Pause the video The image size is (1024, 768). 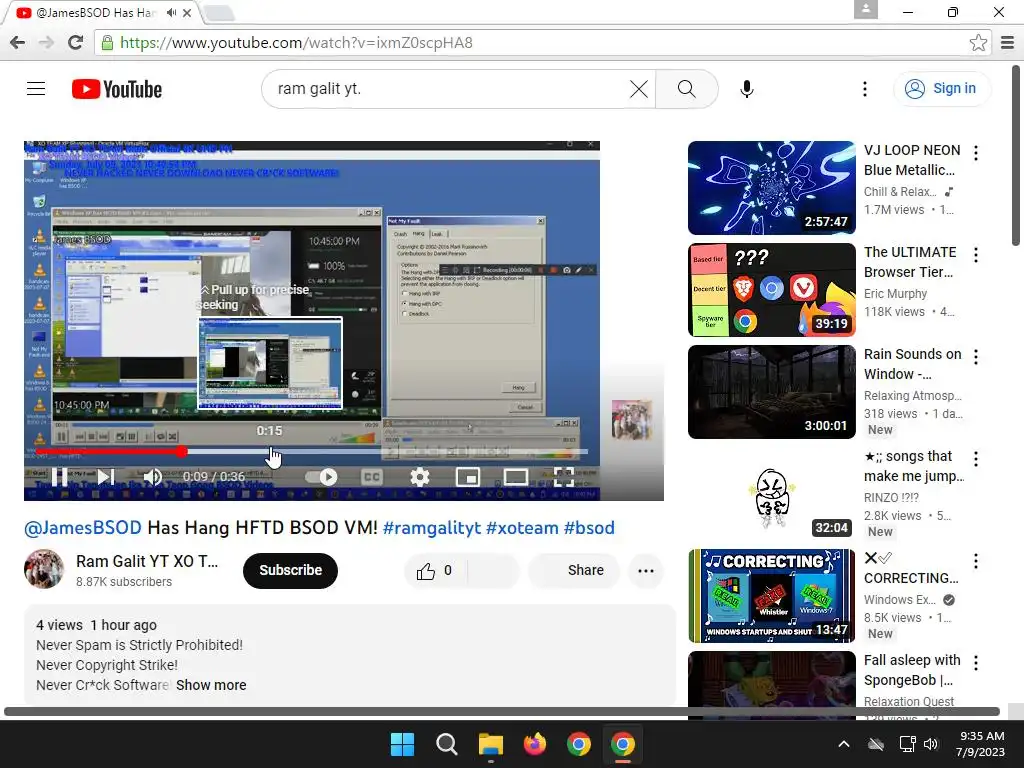[59, 477]
